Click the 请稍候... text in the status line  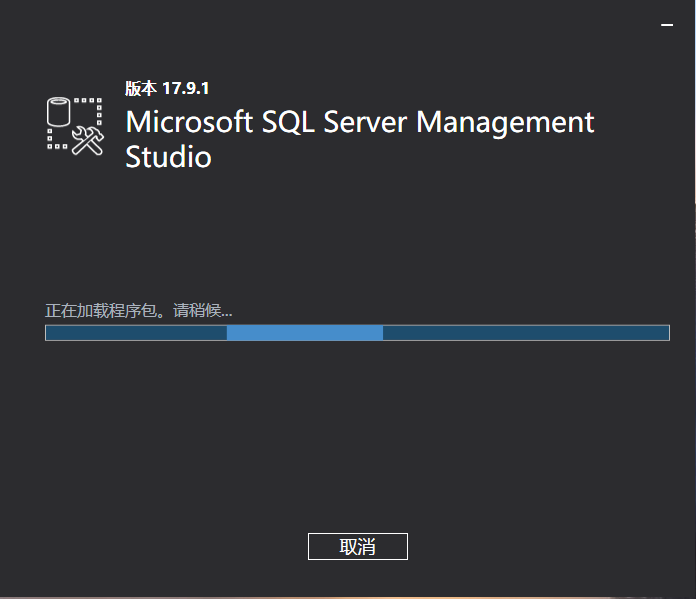point(202,310)
